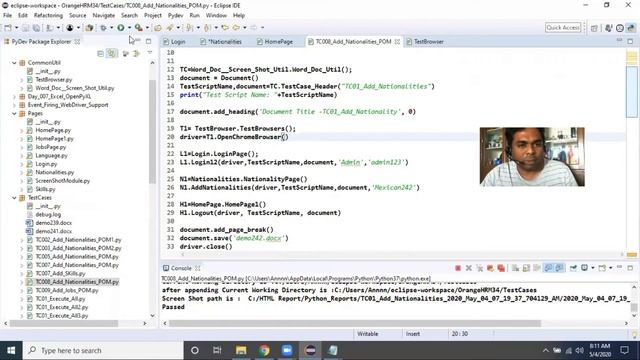Click Remove All Terminated Launches icon
The height and width of the screenshot is (360, 640).
tap(480, 268)
